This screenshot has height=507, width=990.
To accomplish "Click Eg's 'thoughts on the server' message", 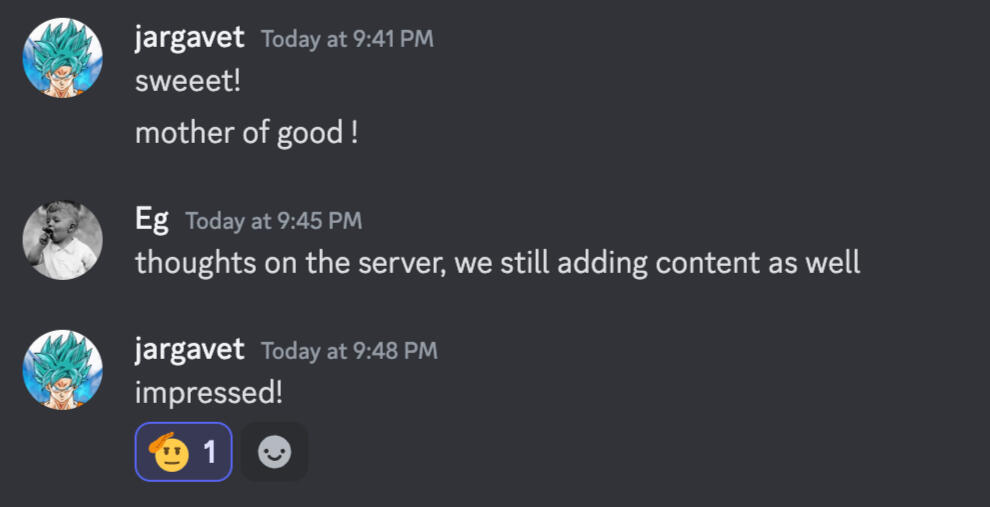I will coord(497,263).
